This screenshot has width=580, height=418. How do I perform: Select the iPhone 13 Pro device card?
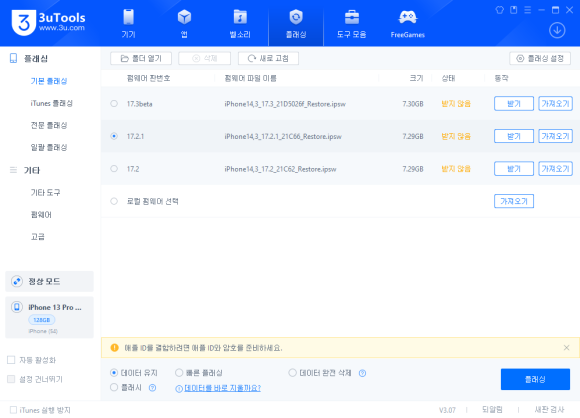[49, 317]
